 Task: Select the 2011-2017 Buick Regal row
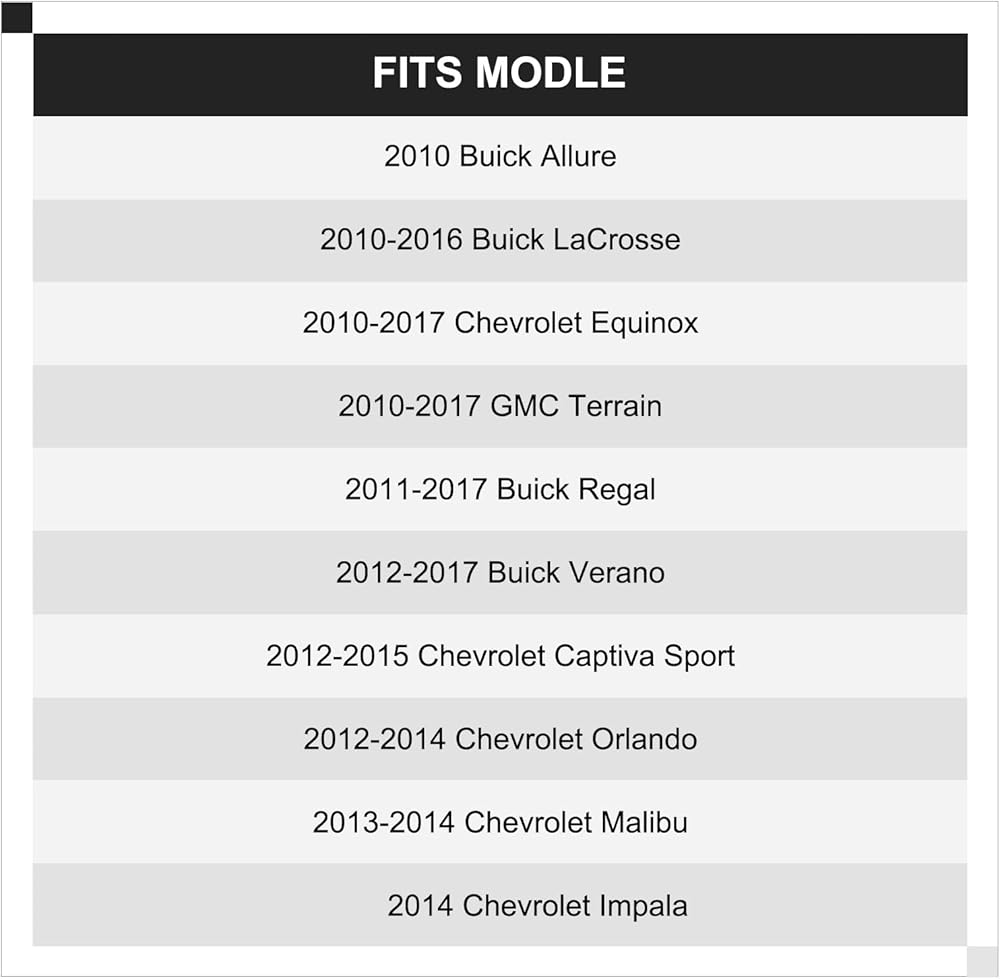click(x=500, y=489)
